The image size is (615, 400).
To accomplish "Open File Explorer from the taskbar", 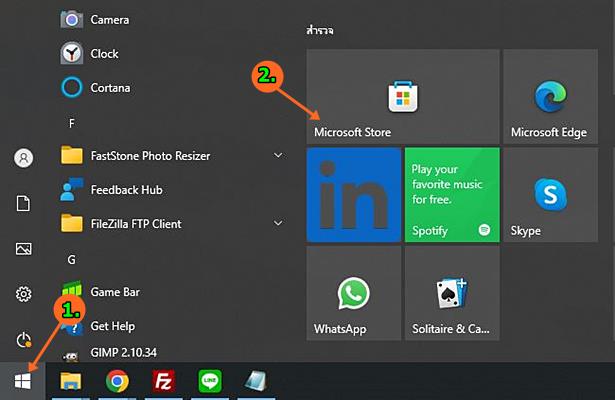I will (x=71, y=381).
